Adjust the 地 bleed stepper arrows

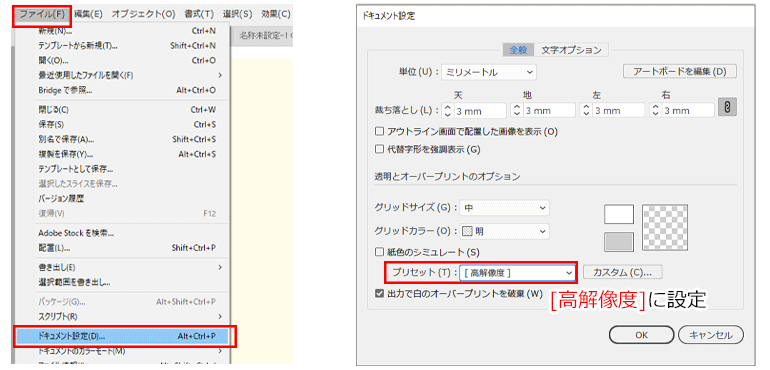pyautogui.click(x=517, y=111)
